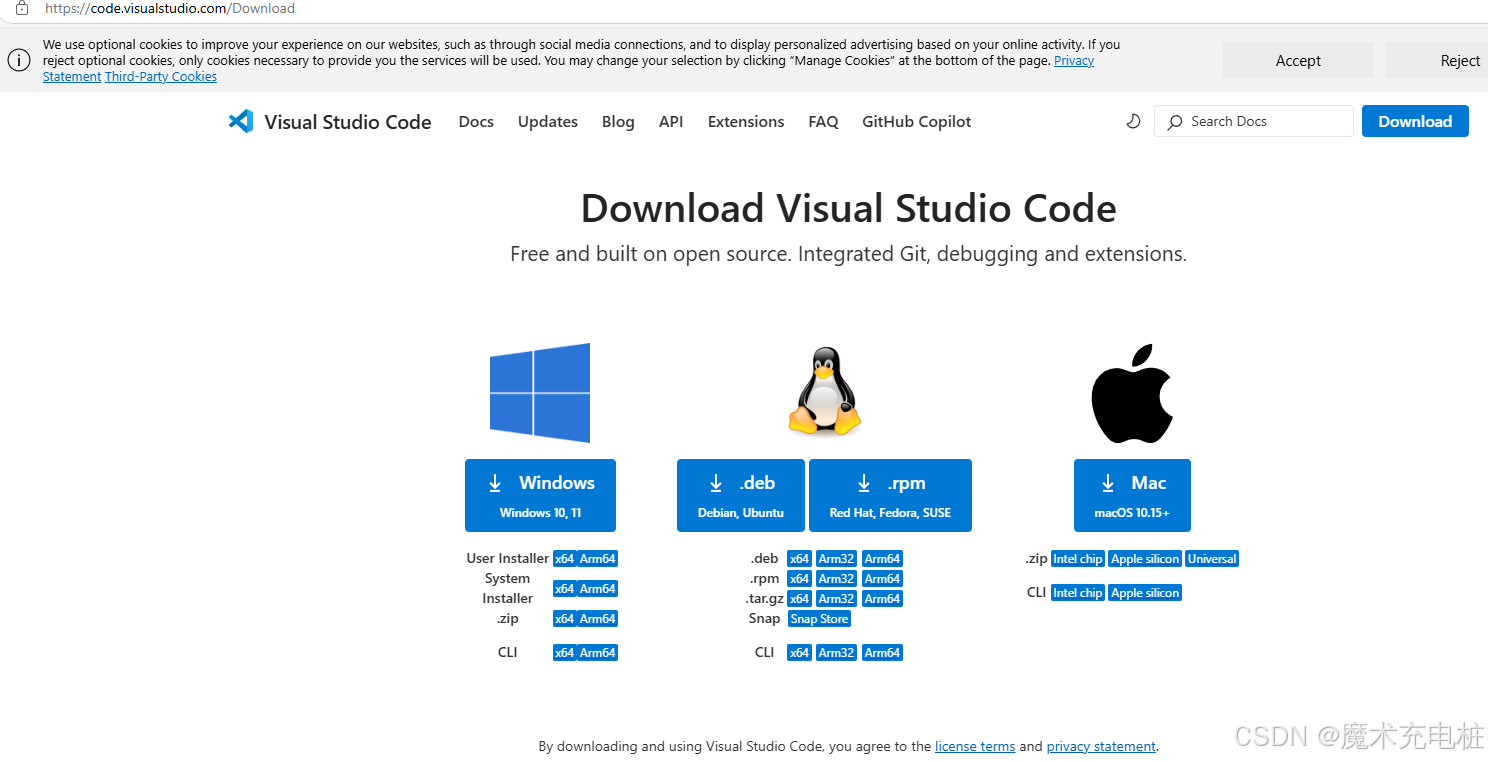
Task: Select Linux .deb Arm64 download
Action: click(x=882, y=559)
